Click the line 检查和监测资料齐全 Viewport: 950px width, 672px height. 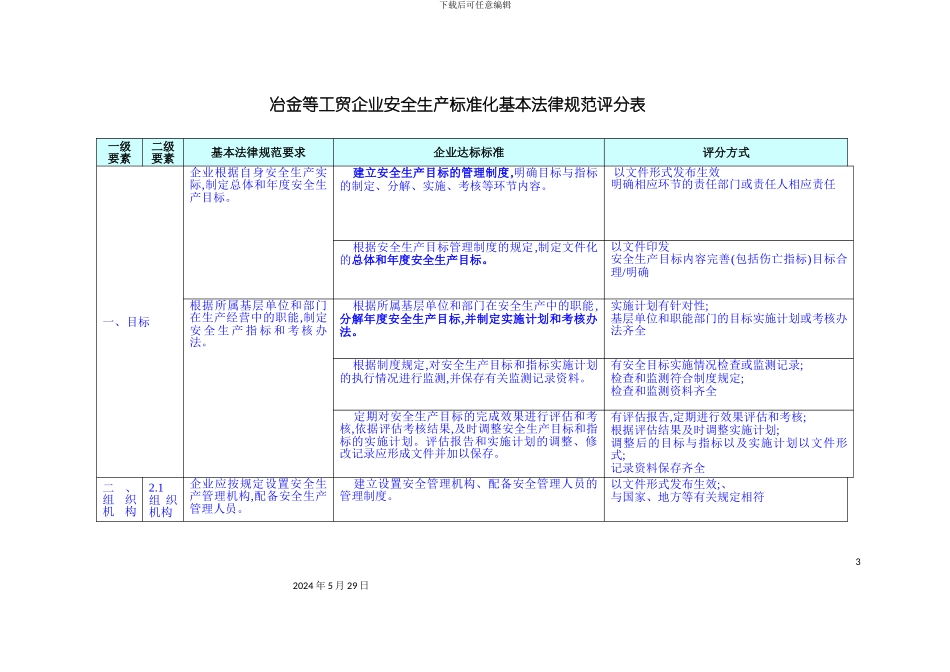(663, 391)
